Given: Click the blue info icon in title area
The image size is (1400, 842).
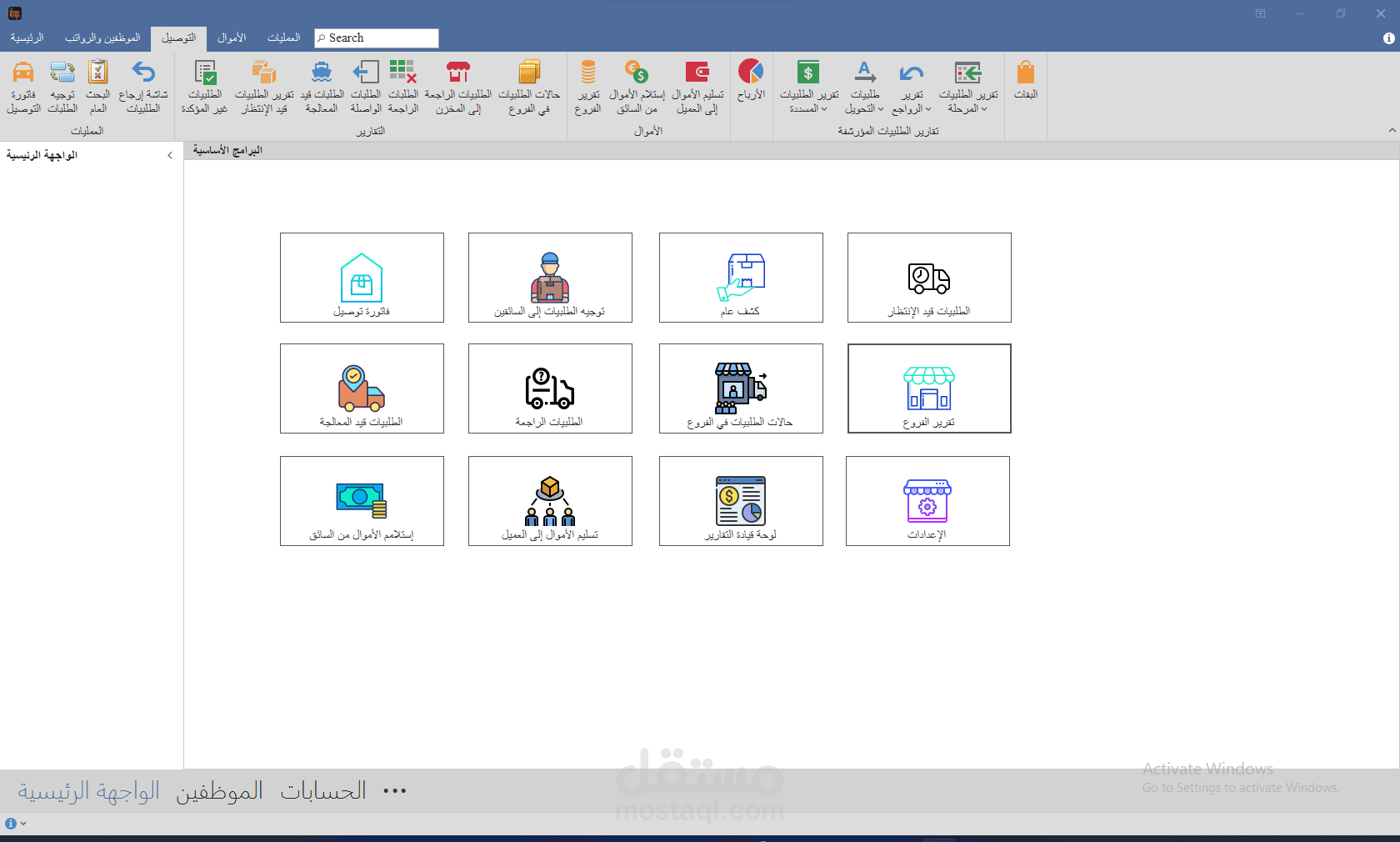Looking at the screenshot, I should tap(1388, 38).
